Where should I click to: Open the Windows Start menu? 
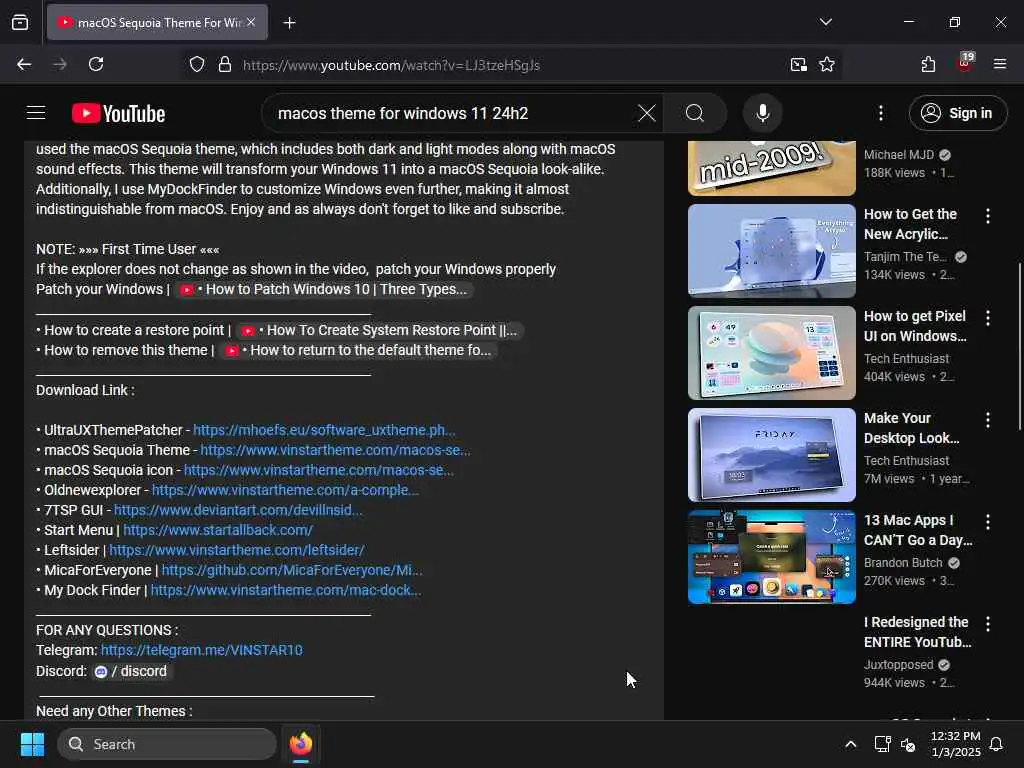click(32, 744)
